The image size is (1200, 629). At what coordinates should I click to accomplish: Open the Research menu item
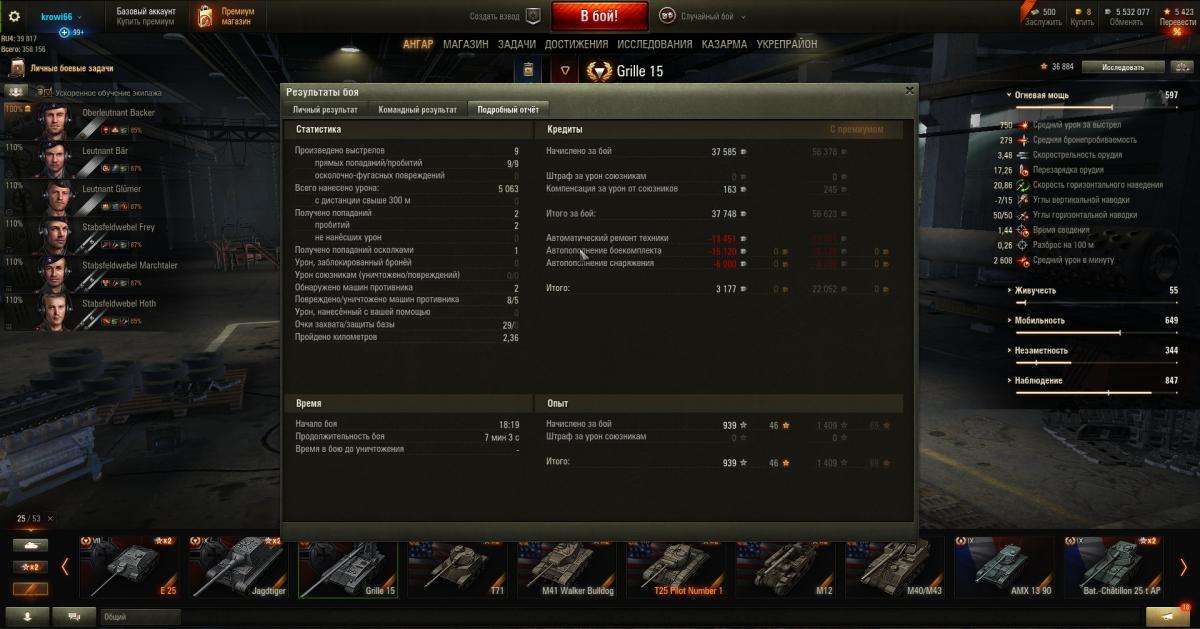click(654, 44)
